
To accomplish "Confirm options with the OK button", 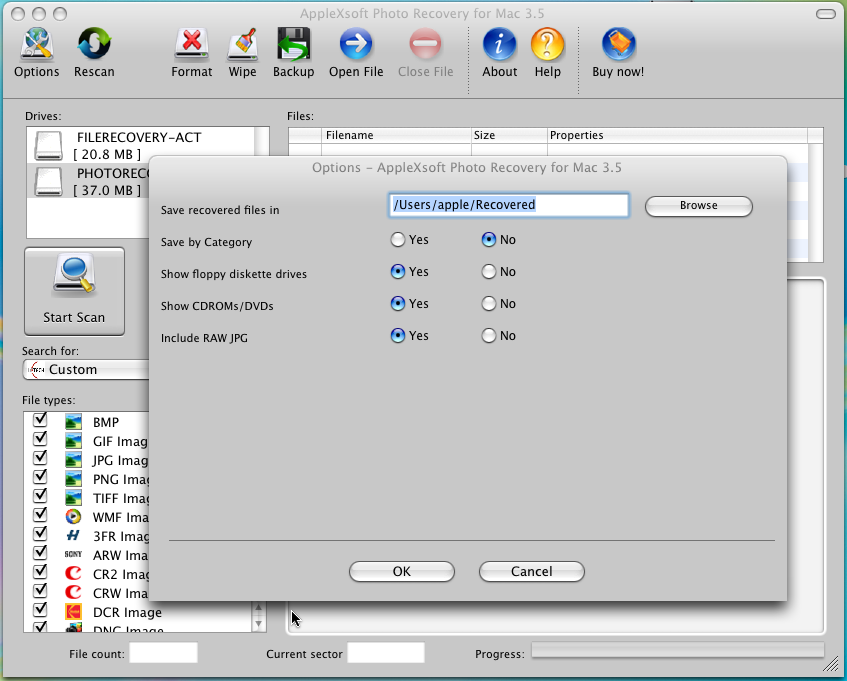I will tap(401, 571).
